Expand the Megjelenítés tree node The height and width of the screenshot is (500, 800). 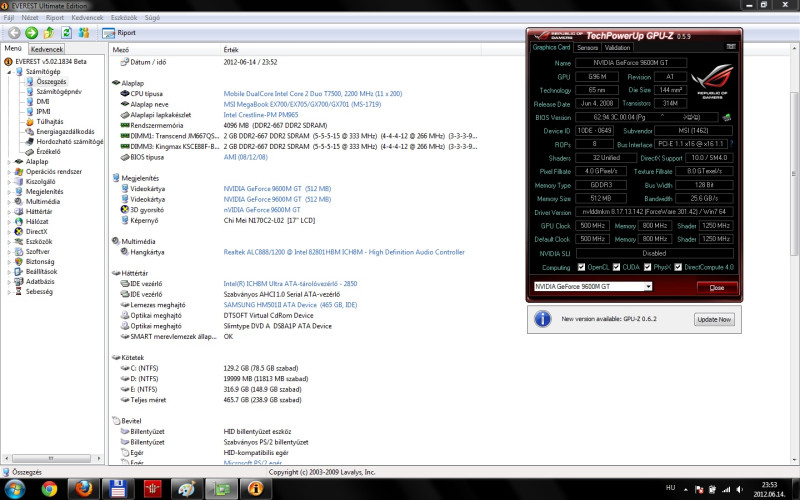pyautogui.click(x=9, y=192)
